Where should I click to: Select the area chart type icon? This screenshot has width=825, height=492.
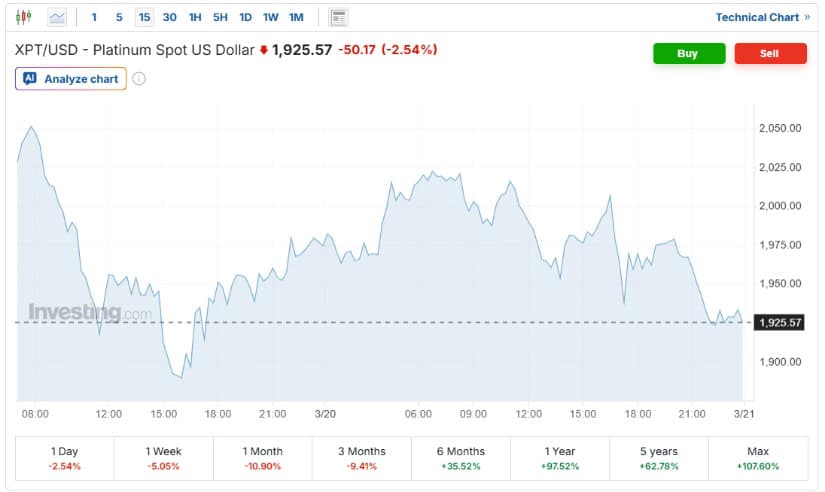pos(58,17)
